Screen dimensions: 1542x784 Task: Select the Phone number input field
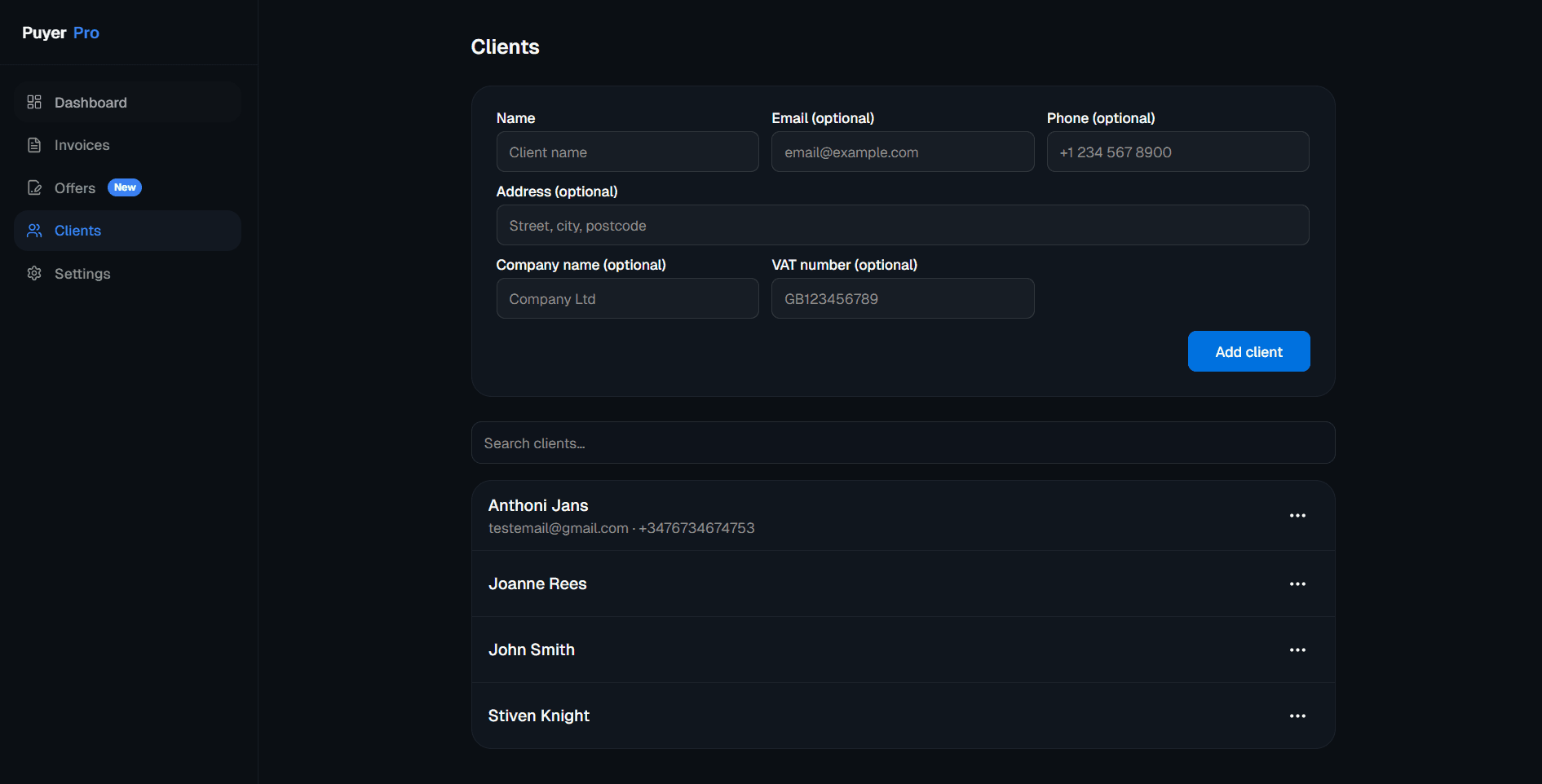[1177, 152]
